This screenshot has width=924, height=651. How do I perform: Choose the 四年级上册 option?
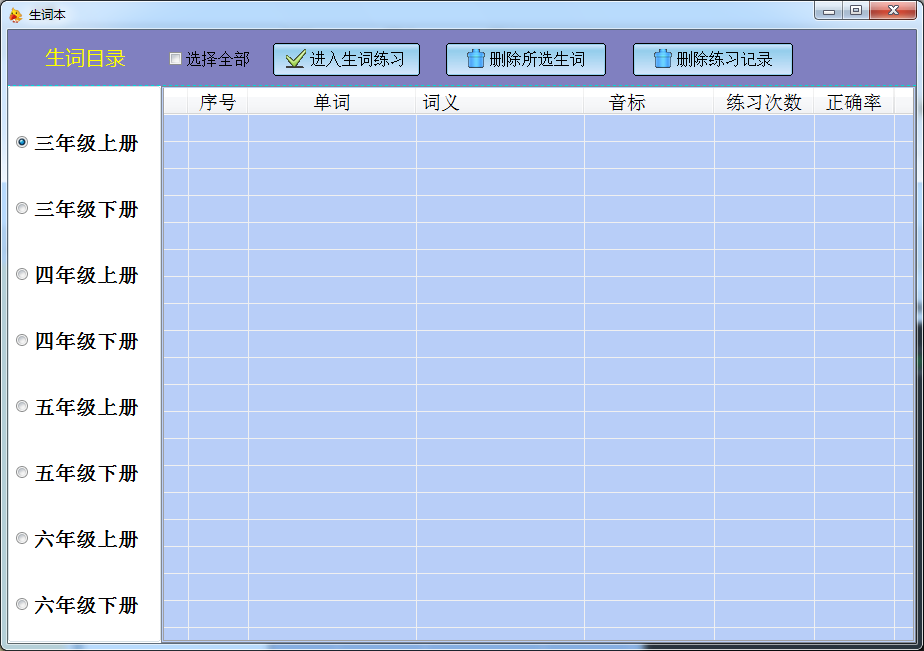coord(22,275)
